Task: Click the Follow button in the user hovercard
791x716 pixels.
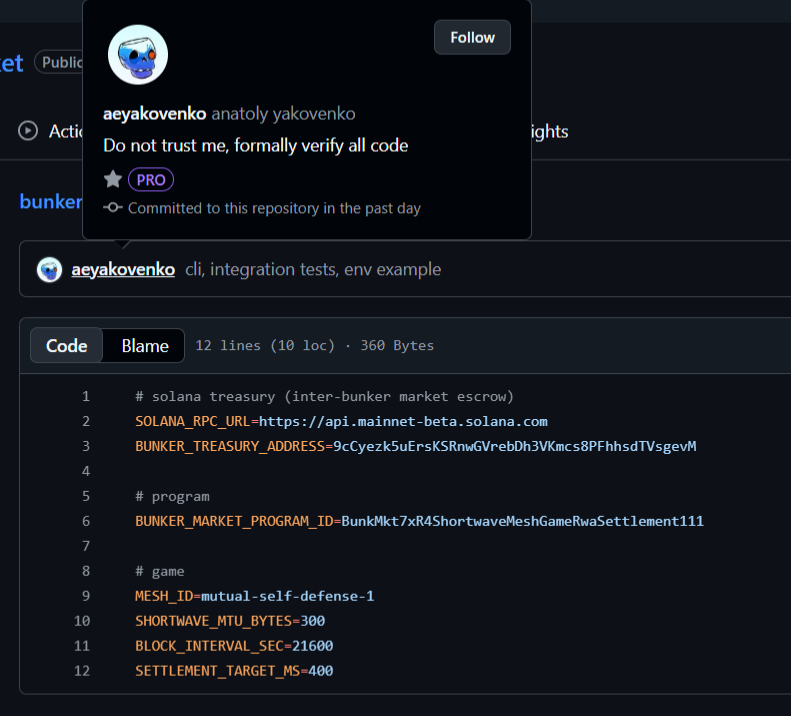Action: tap(472, 37)
